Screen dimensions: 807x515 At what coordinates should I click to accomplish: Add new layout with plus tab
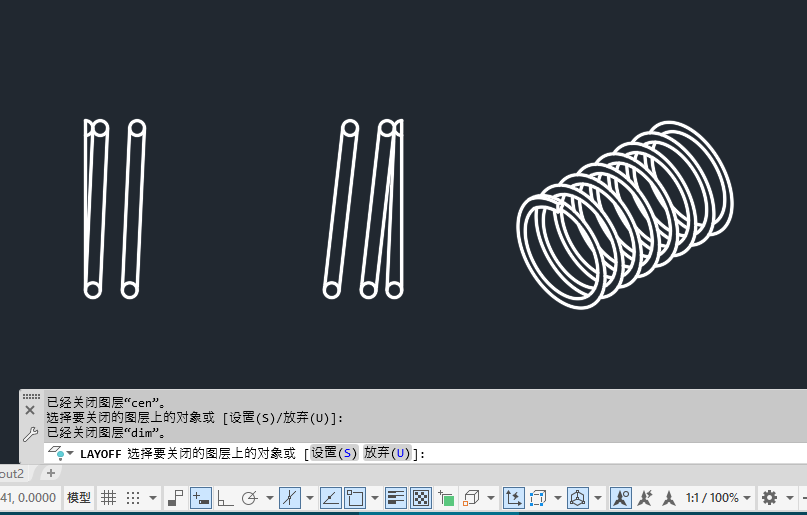point(50,473)
